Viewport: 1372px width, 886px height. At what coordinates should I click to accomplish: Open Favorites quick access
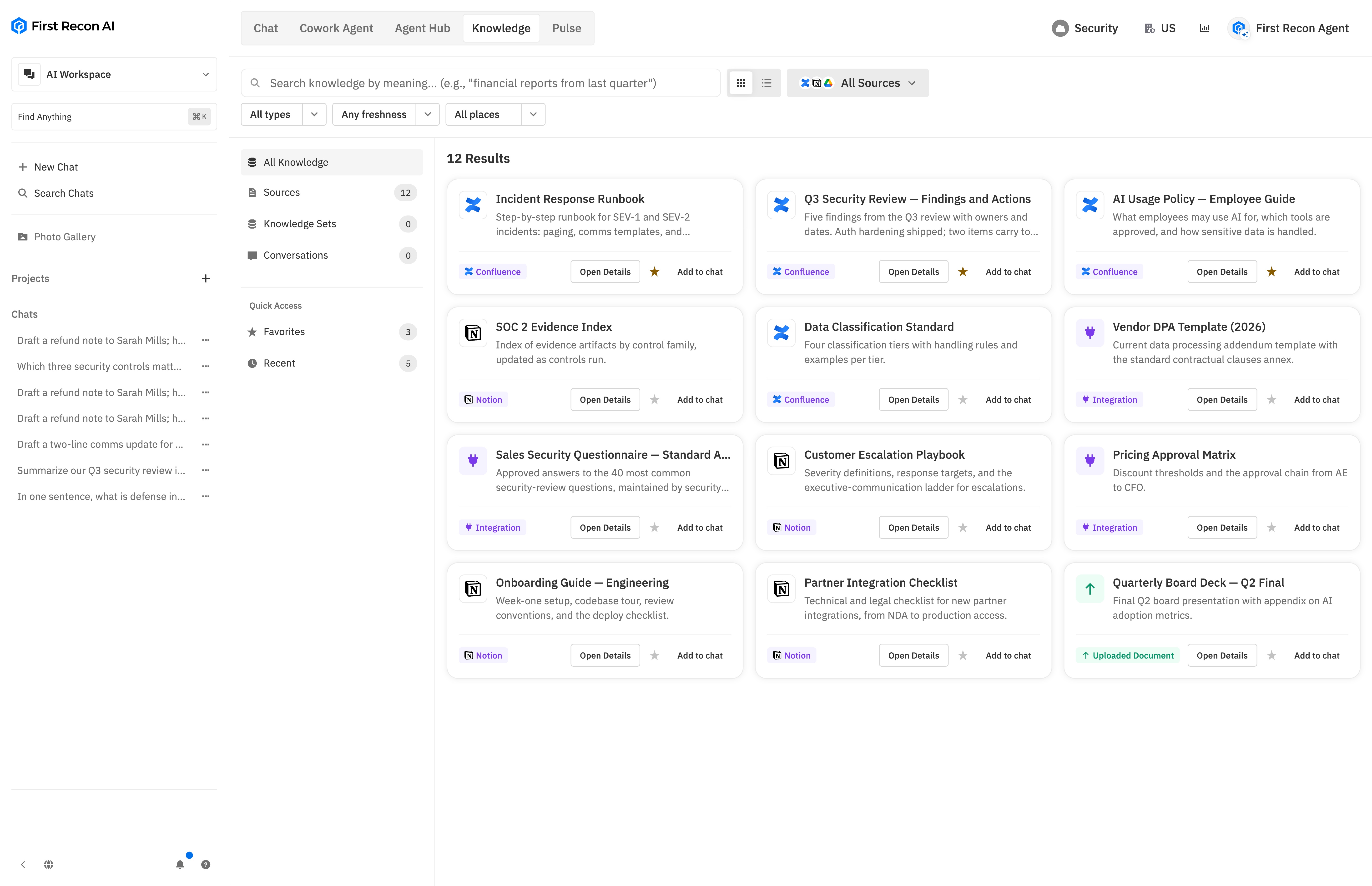point(332,332)
